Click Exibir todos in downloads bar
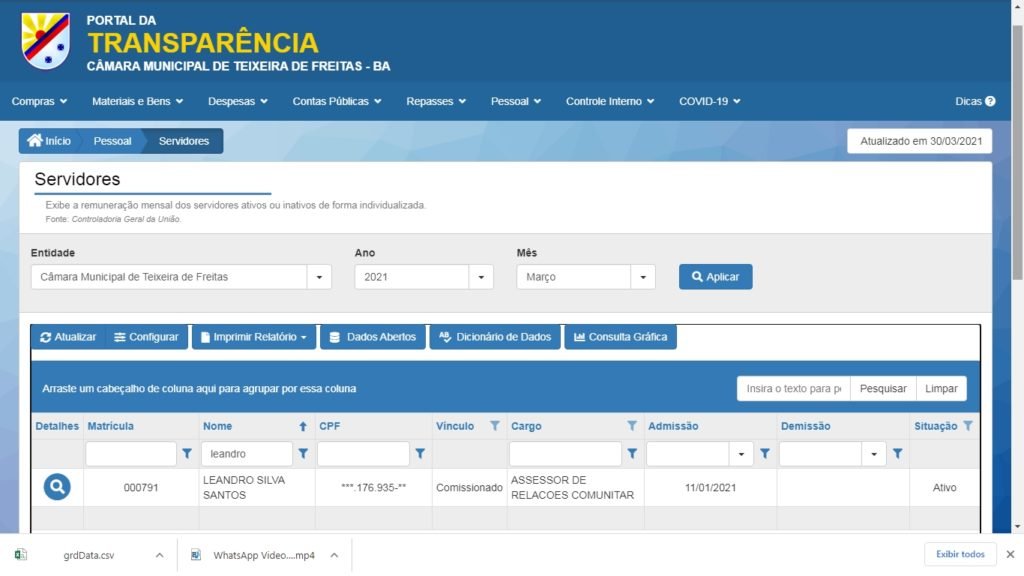Viewport: 1024px width, 576px height. 960,554
